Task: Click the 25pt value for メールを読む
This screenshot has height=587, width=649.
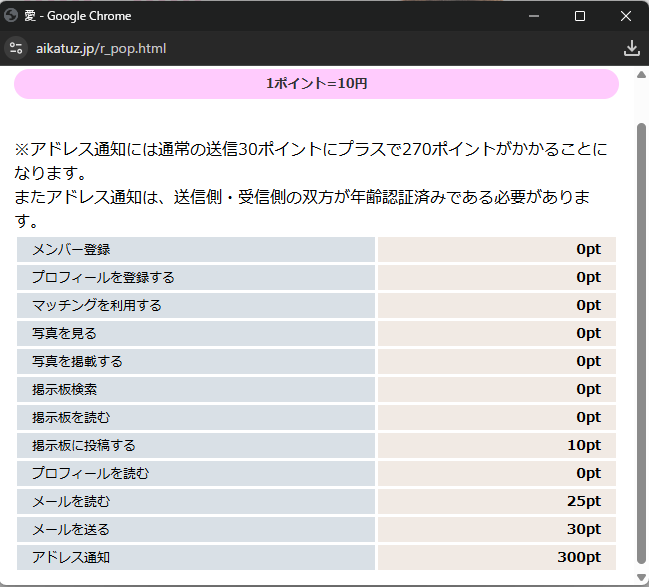Action: pyautogui.click(x=583, y=501)
